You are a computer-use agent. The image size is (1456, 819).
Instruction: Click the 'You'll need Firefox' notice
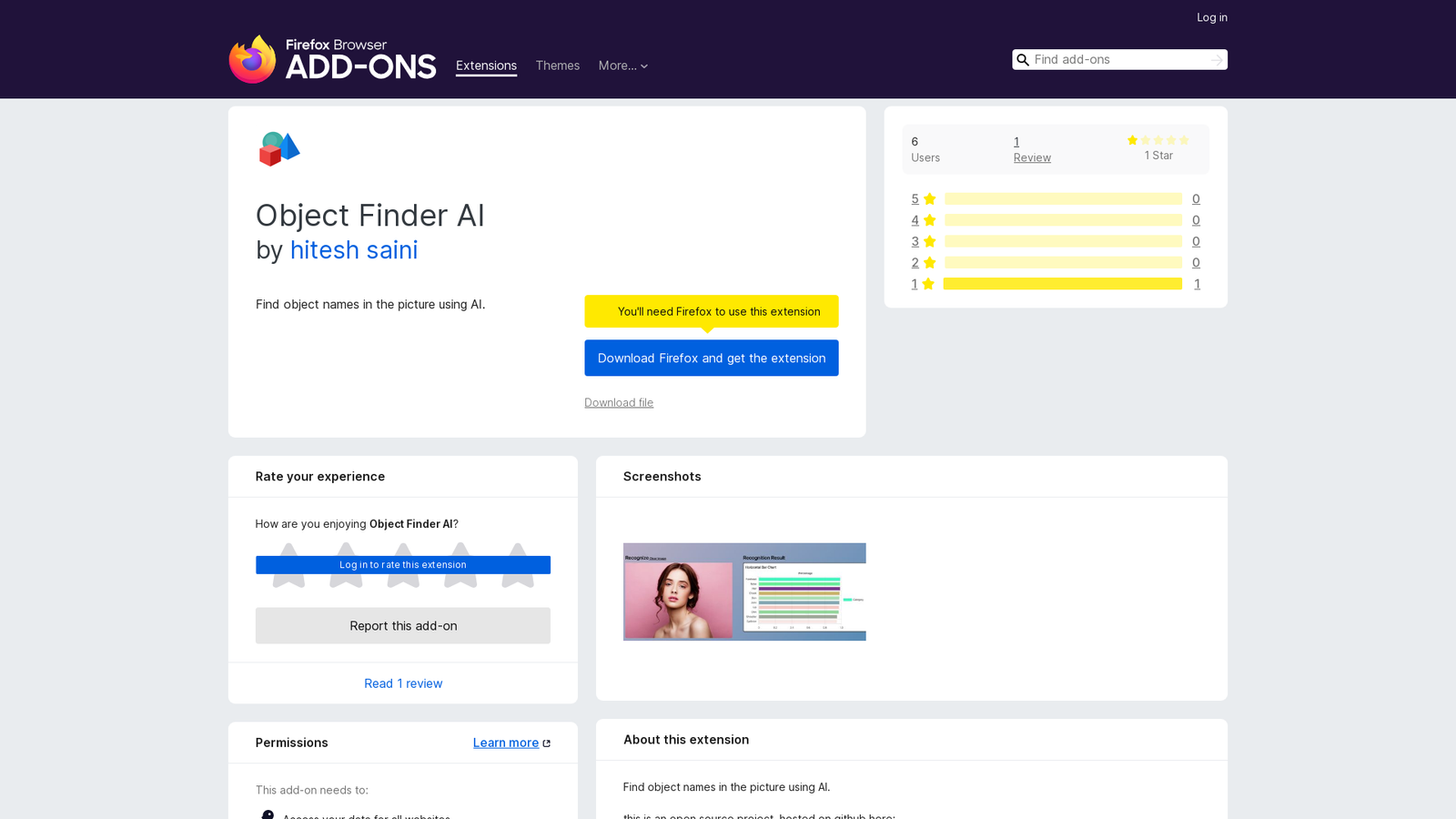[x=712, y=311]
